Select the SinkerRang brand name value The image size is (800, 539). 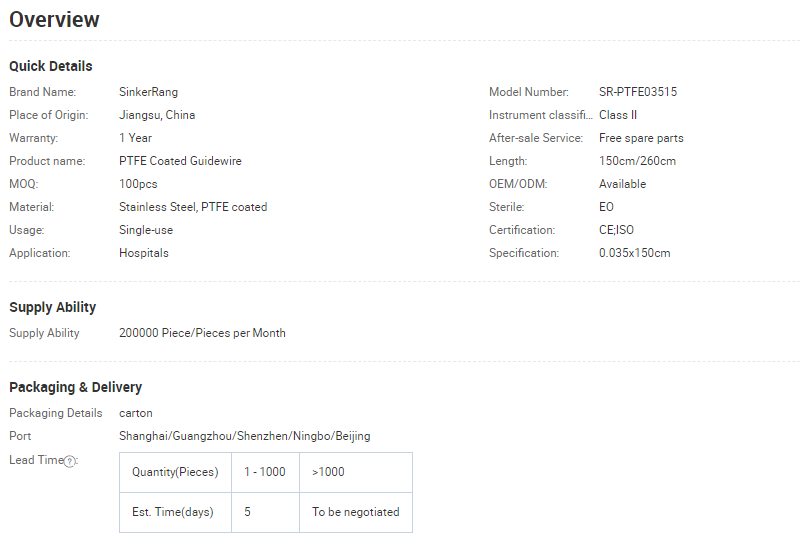(x=148, y=92)
